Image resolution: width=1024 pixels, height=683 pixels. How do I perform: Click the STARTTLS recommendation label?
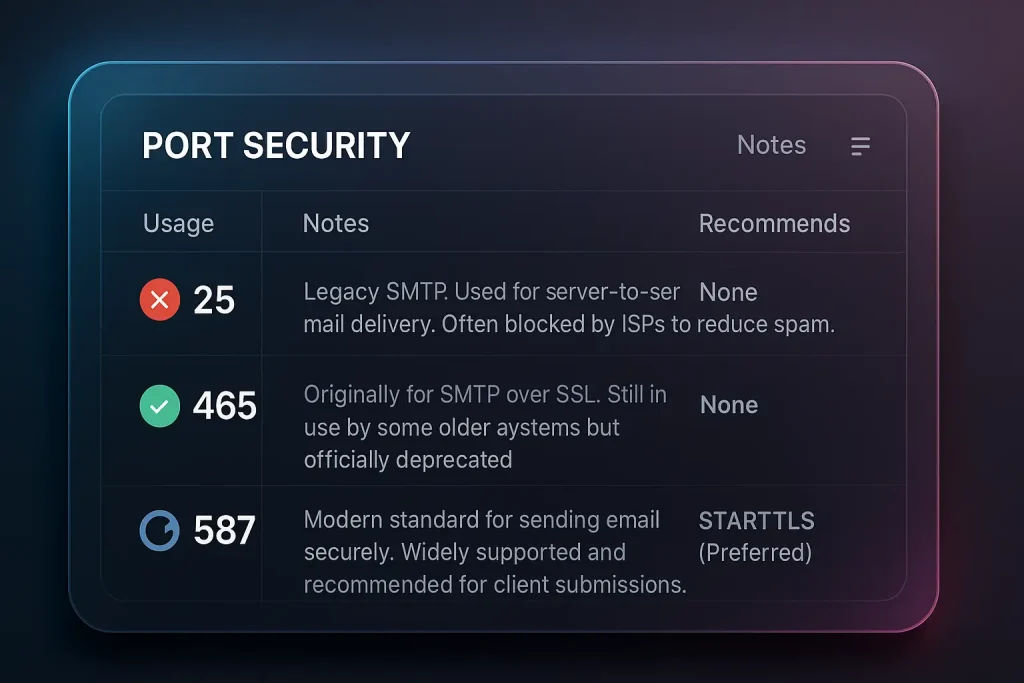coord(757,521)
